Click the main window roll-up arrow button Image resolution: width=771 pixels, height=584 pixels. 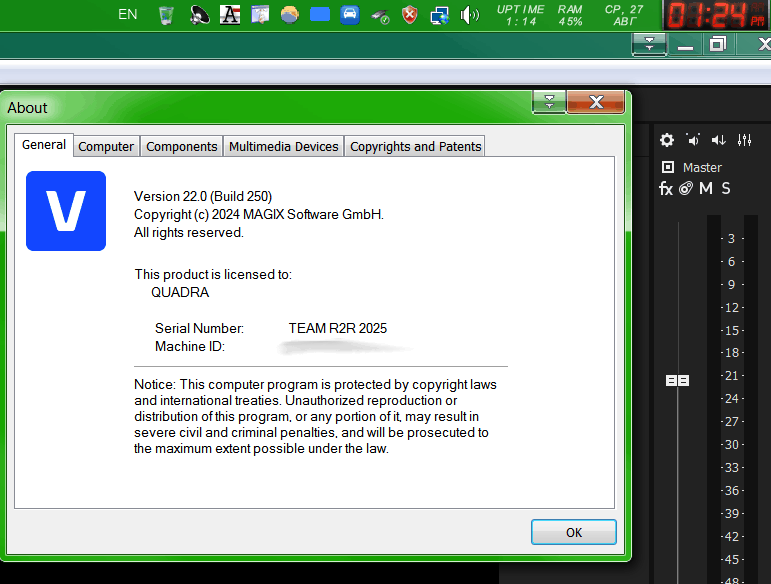coord(649,44)
